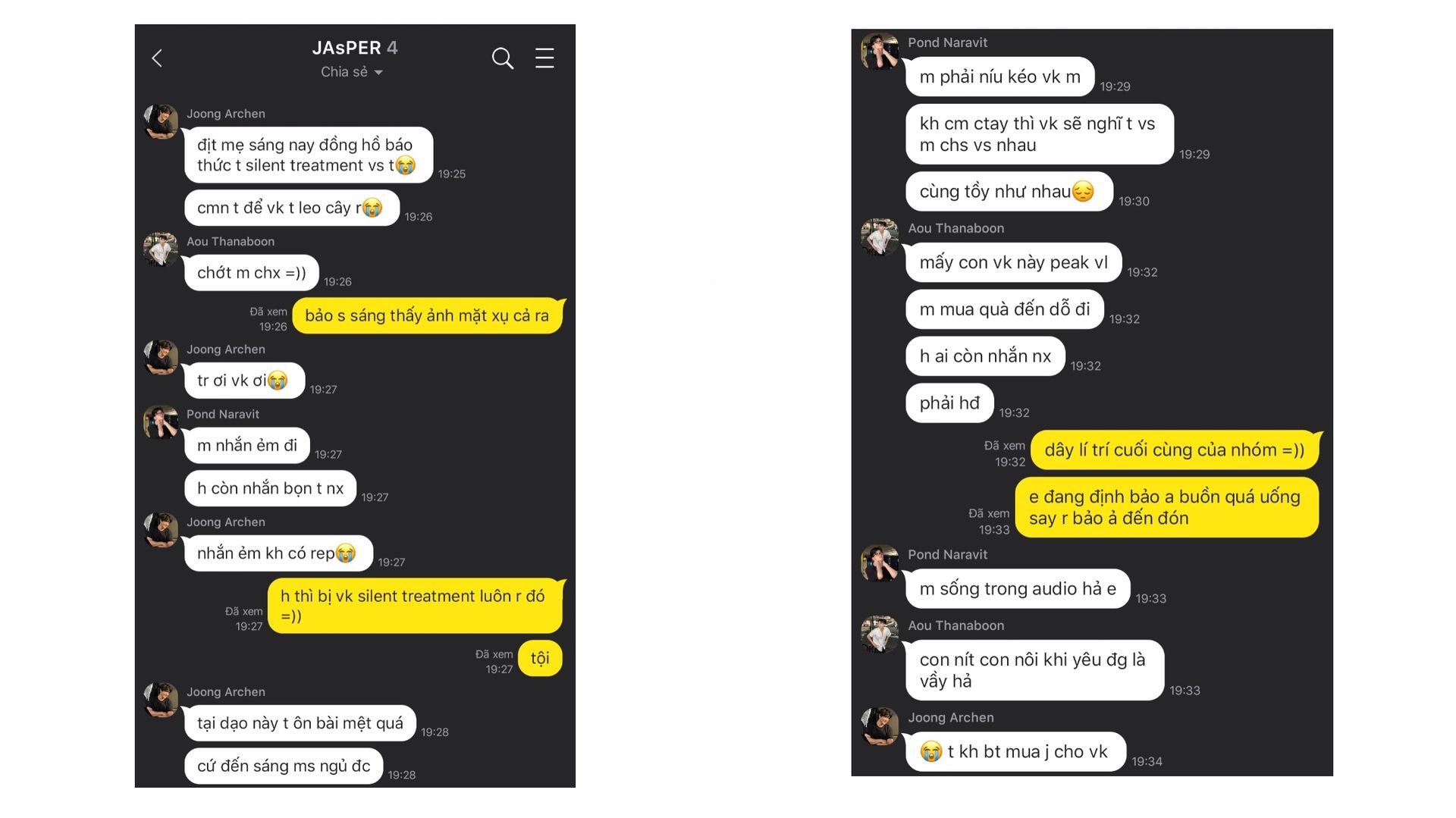Click sender name Pond Naravit above "m sống trong audio"
Screen dimensions: 1456x818
(947, 555)
